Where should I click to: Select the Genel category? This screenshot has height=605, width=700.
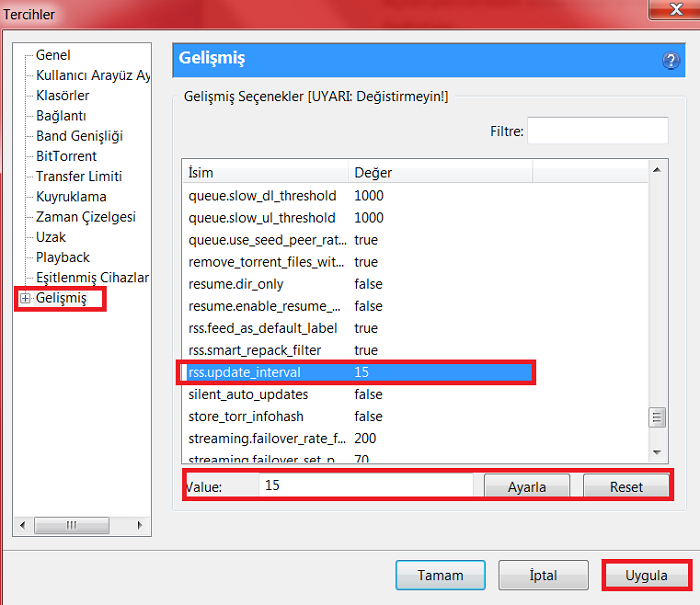(53, 55)
